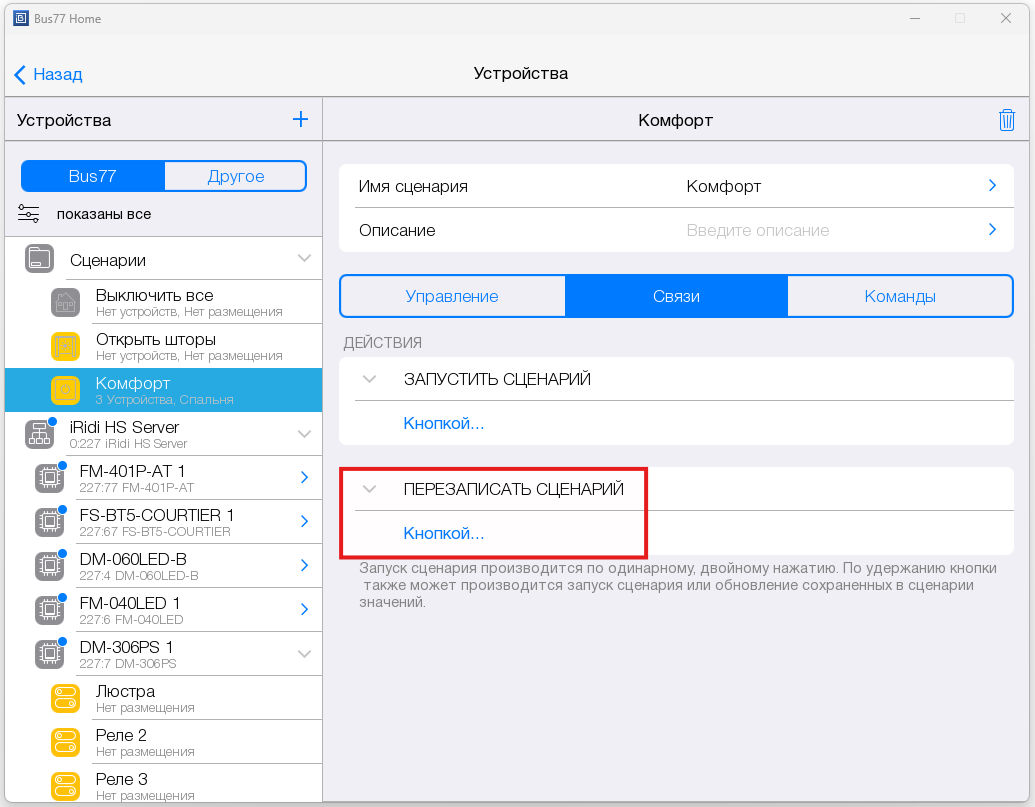Viewport: 1035px width, 807px height.
Task: Switch to the Другое segment
Action: (236, 176)
